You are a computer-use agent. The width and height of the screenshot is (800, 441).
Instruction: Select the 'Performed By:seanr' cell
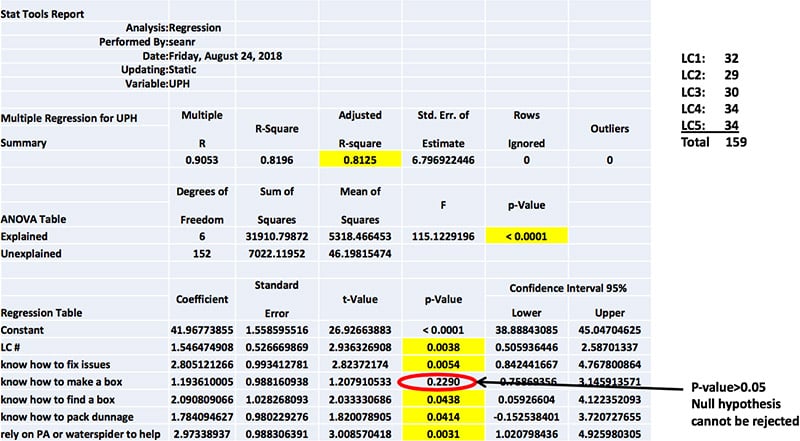click(x=147, y=42)
